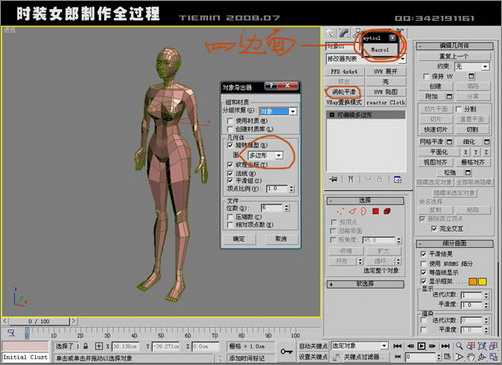This screenshot has height=365, width=502.
Task: Select Edge sub-object mode icon
Action: point(352,211)
